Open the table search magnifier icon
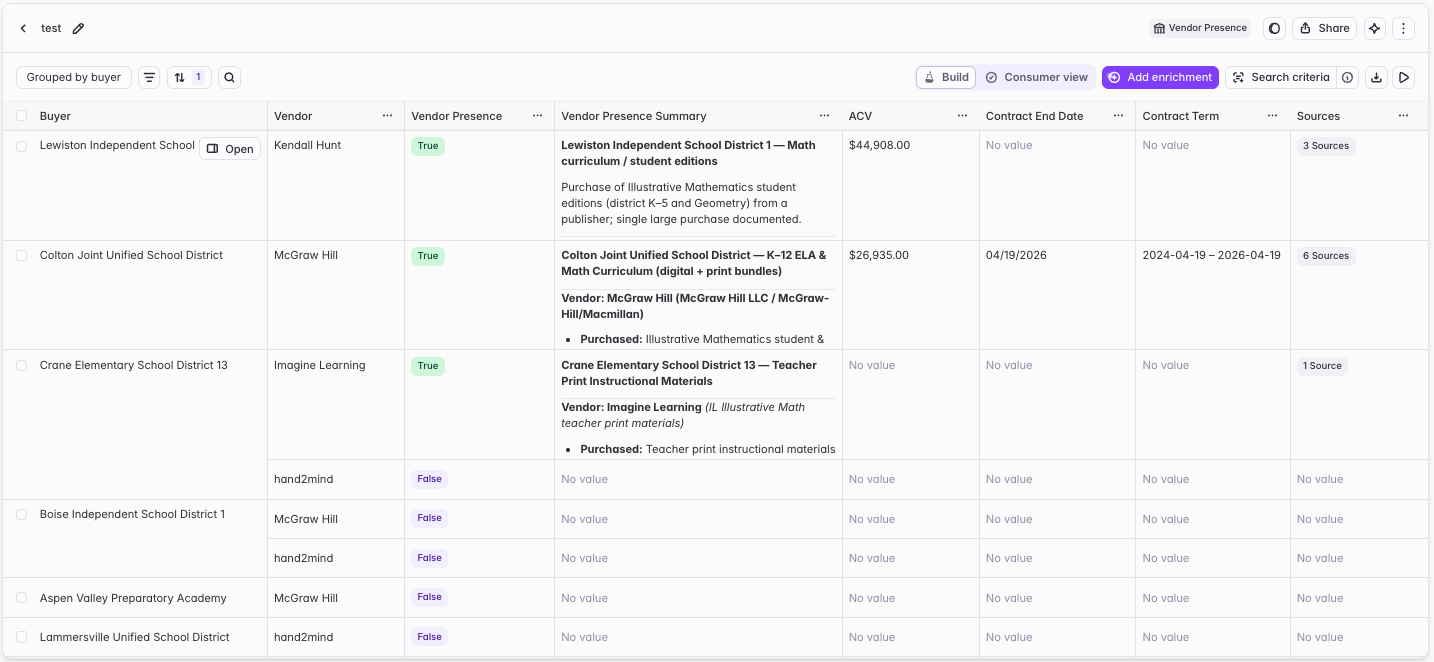 pos(230,77)
